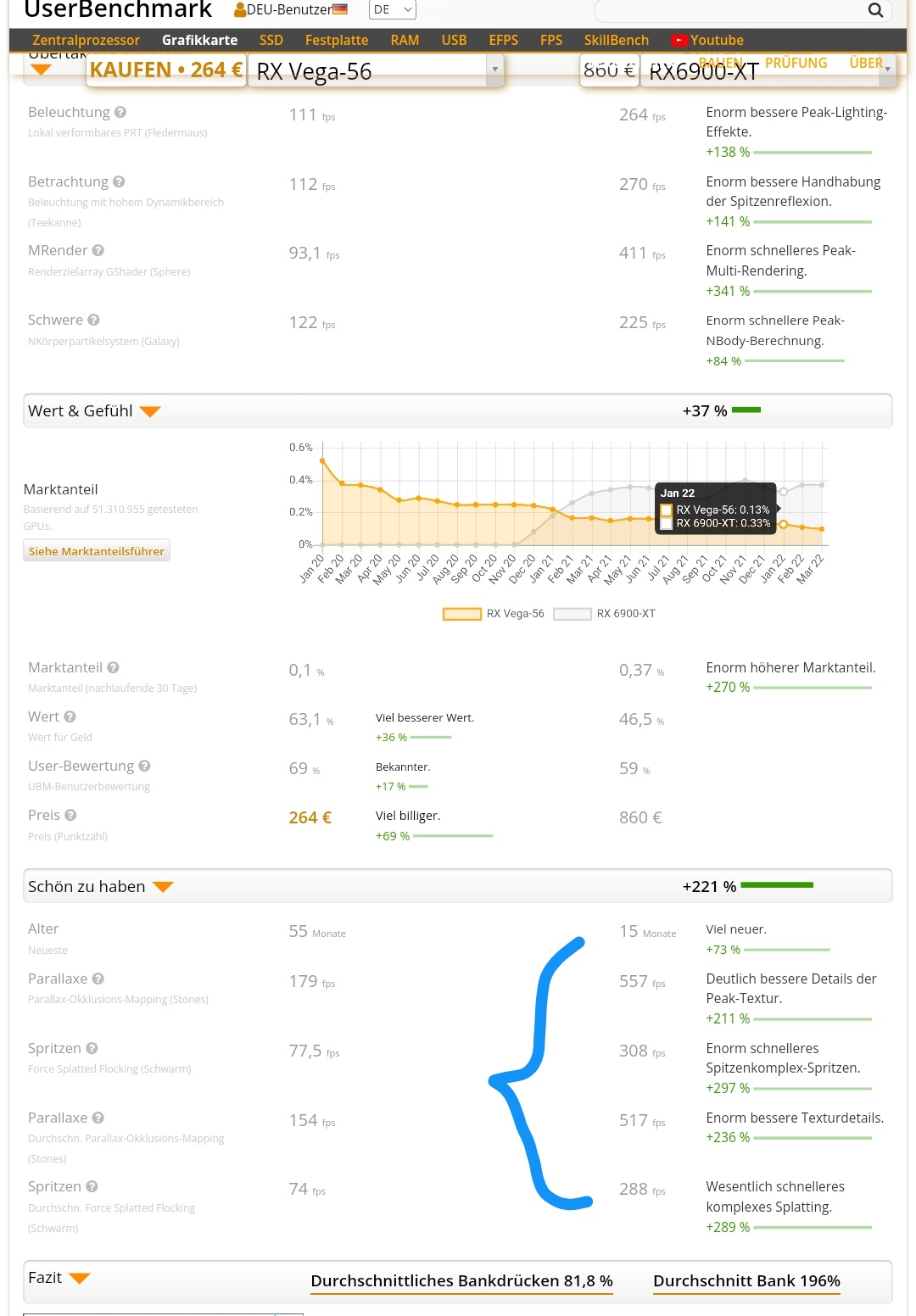Collapse the Wert & Gefühl section

tap(150, 412)
